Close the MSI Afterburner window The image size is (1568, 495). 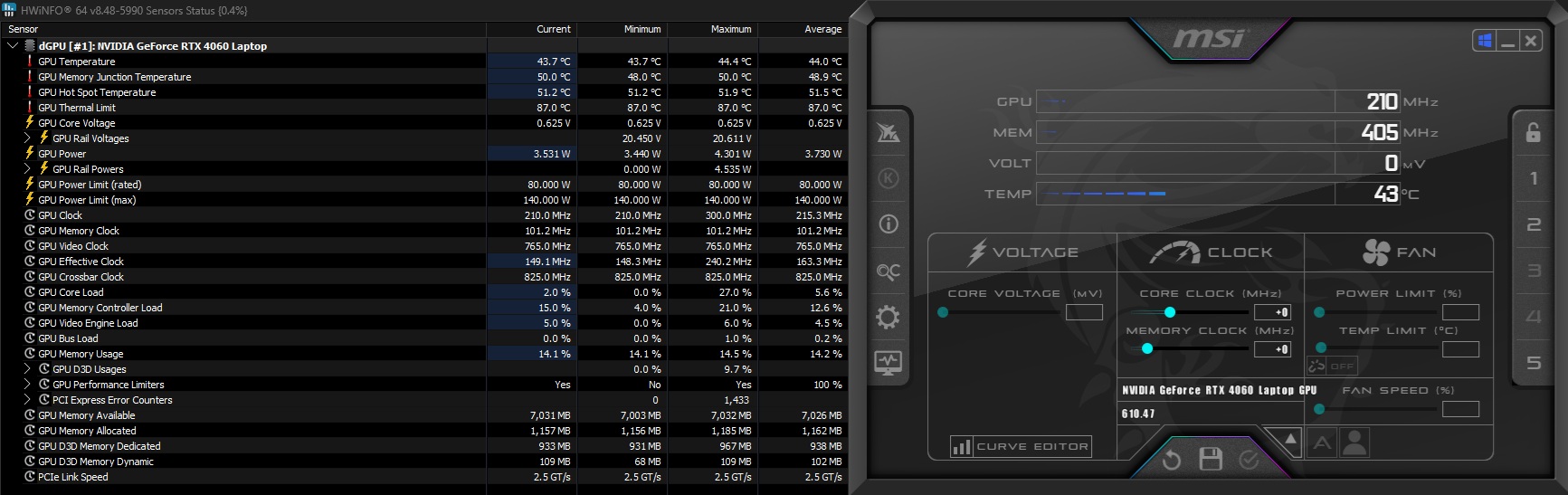(1530, 41)
